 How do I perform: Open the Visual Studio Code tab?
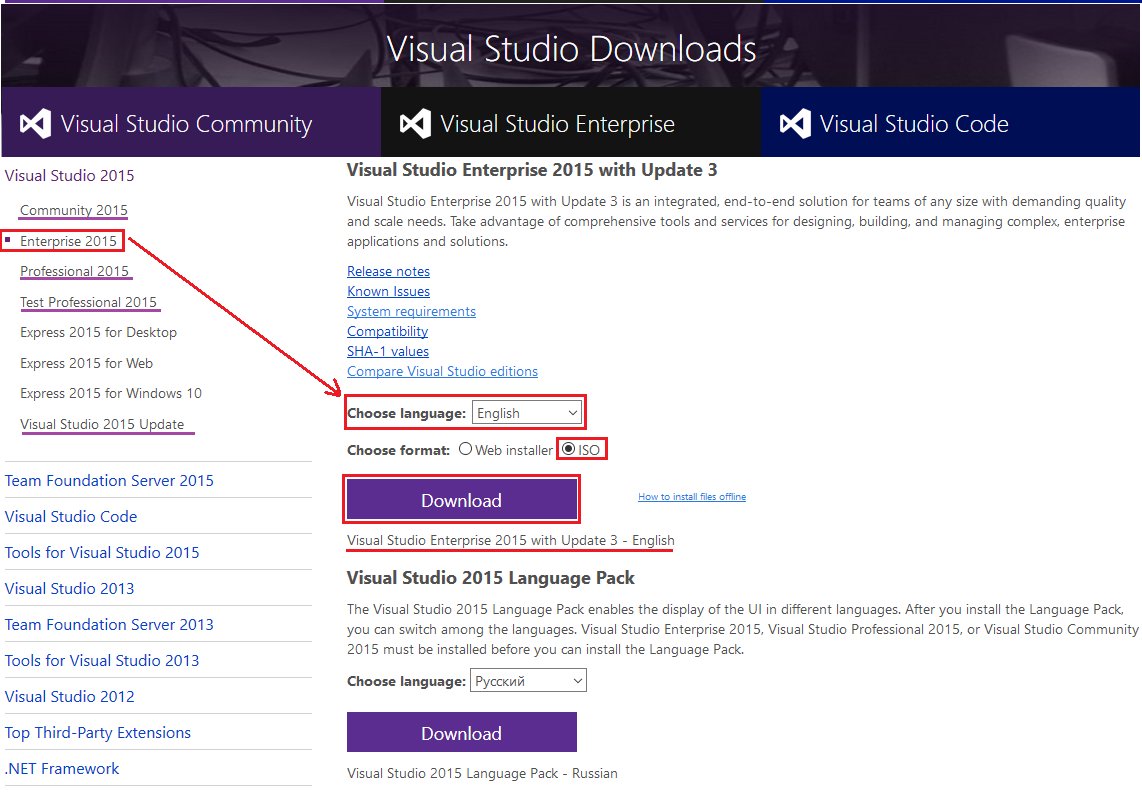pyautogui.click(x=950, y=122)
